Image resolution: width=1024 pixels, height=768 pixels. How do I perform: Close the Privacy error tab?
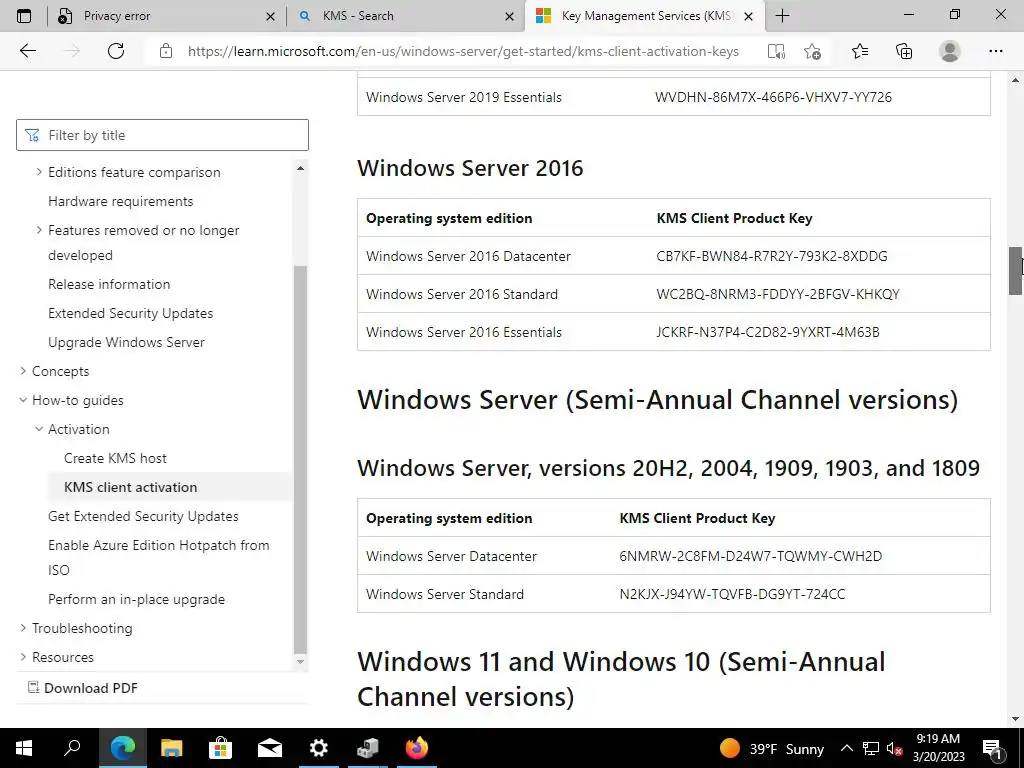click(270, 16)
